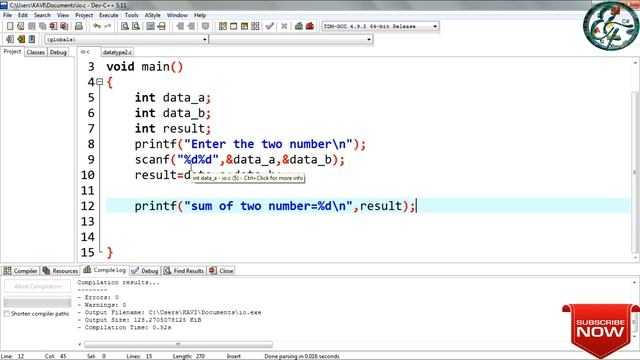Click the Compile and Run icon

click(244, 26)
